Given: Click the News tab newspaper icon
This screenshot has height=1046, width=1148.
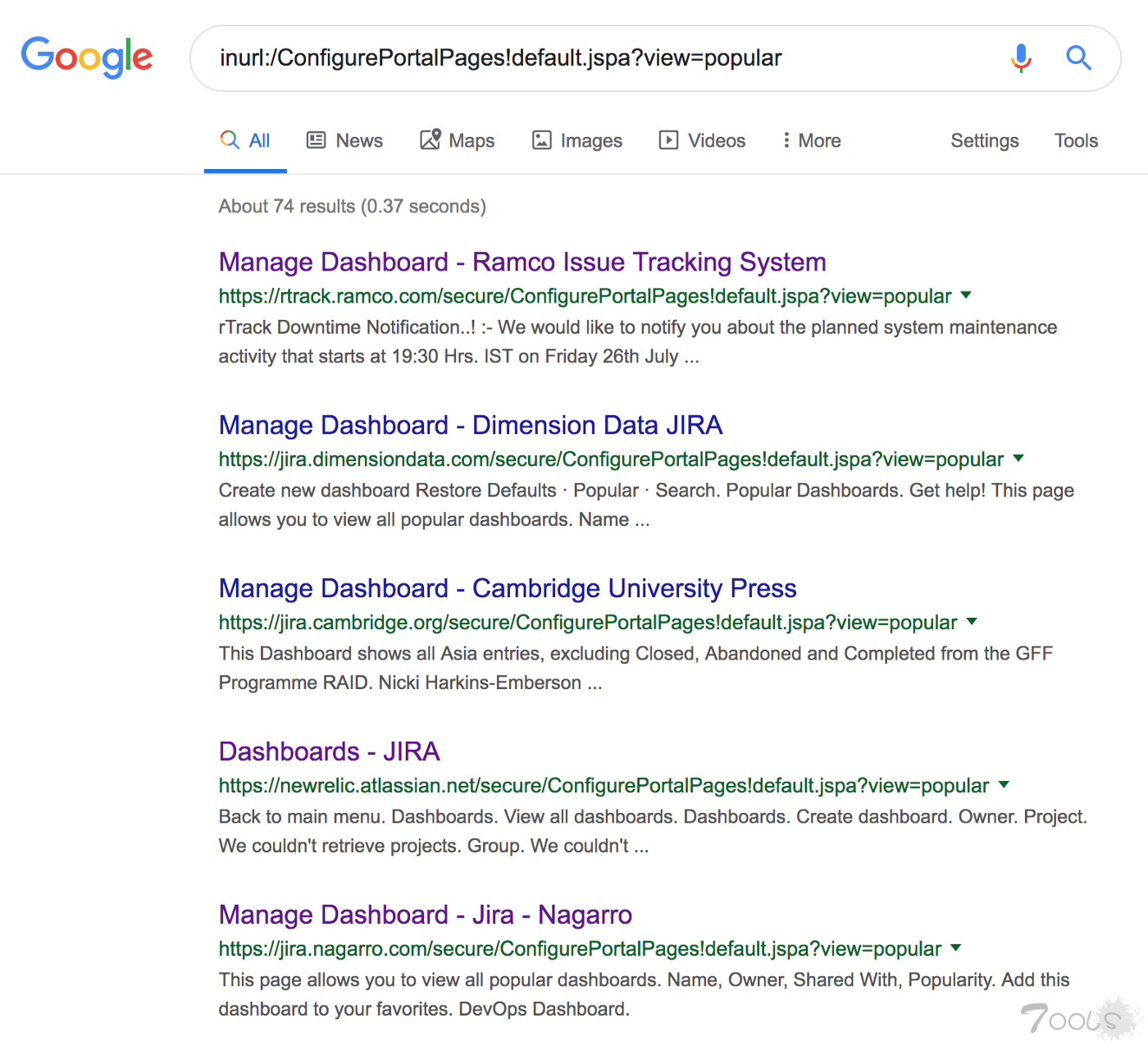Looking at the screenshot, I should click(316, 140).
